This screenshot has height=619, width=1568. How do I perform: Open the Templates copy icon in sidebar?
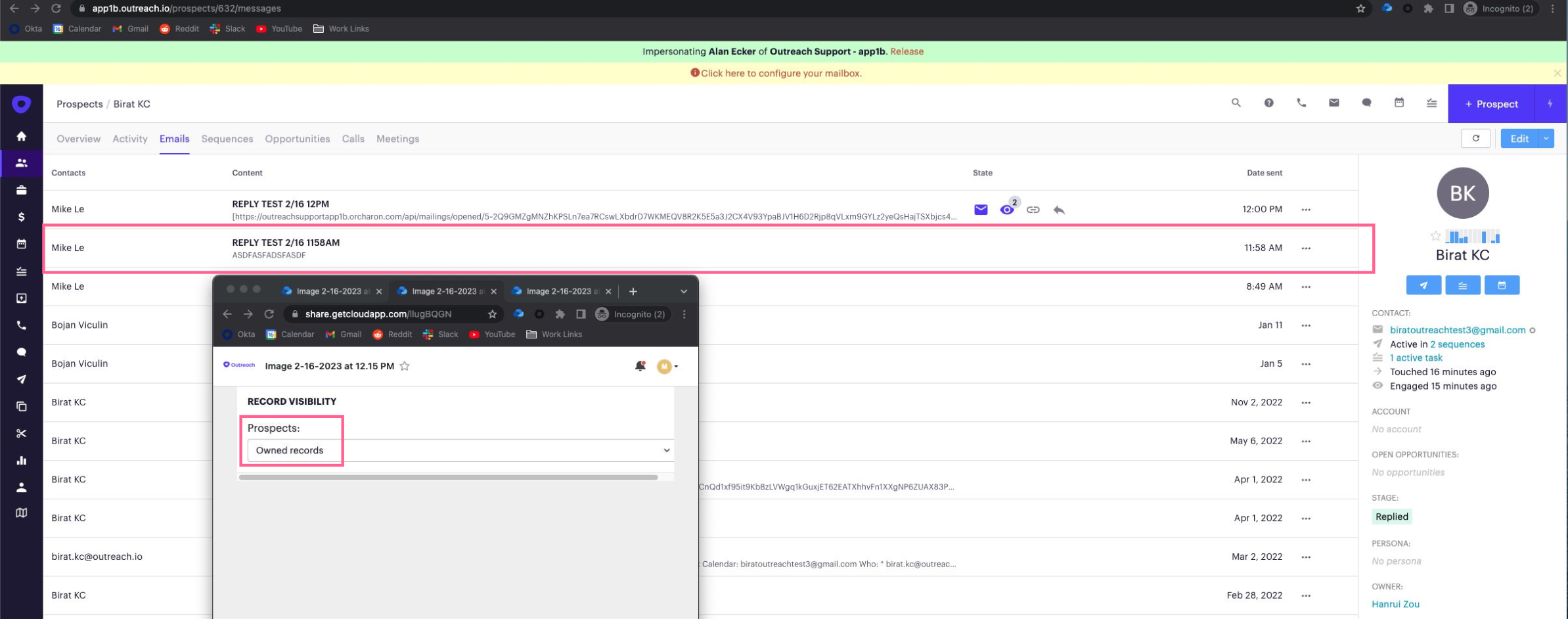pos(21,406)
